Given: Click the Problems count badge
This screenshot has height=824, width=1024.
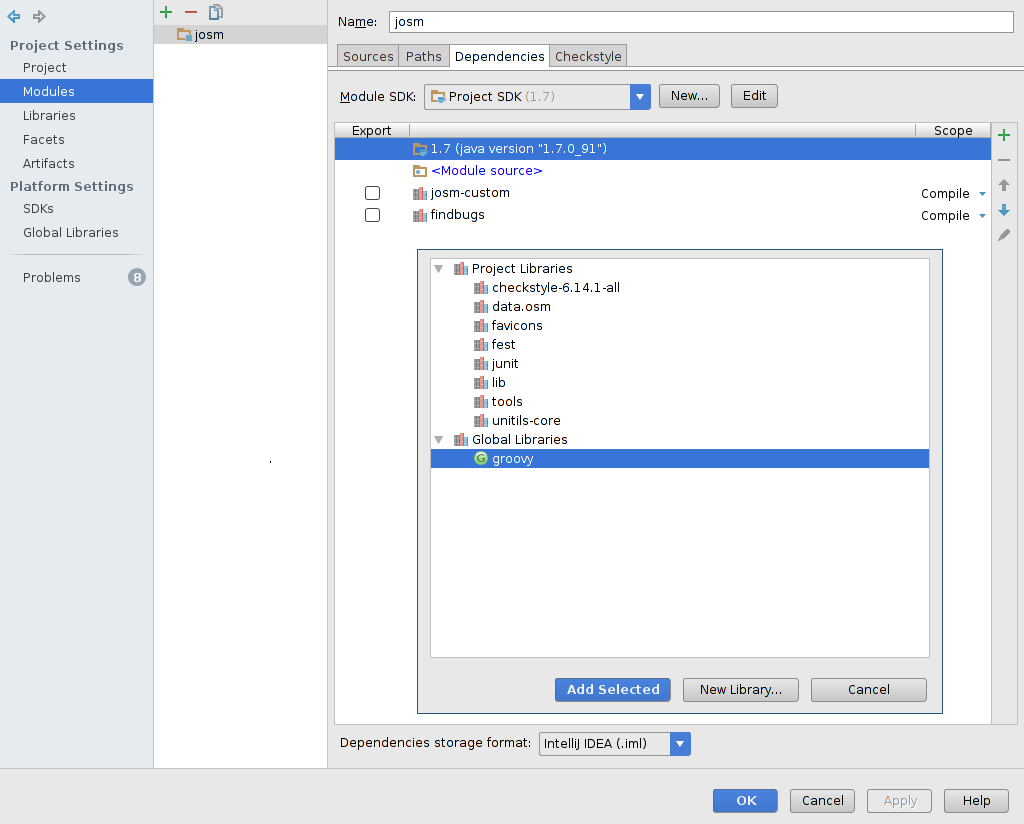Looking at the screenshot, I should (136, 277).
